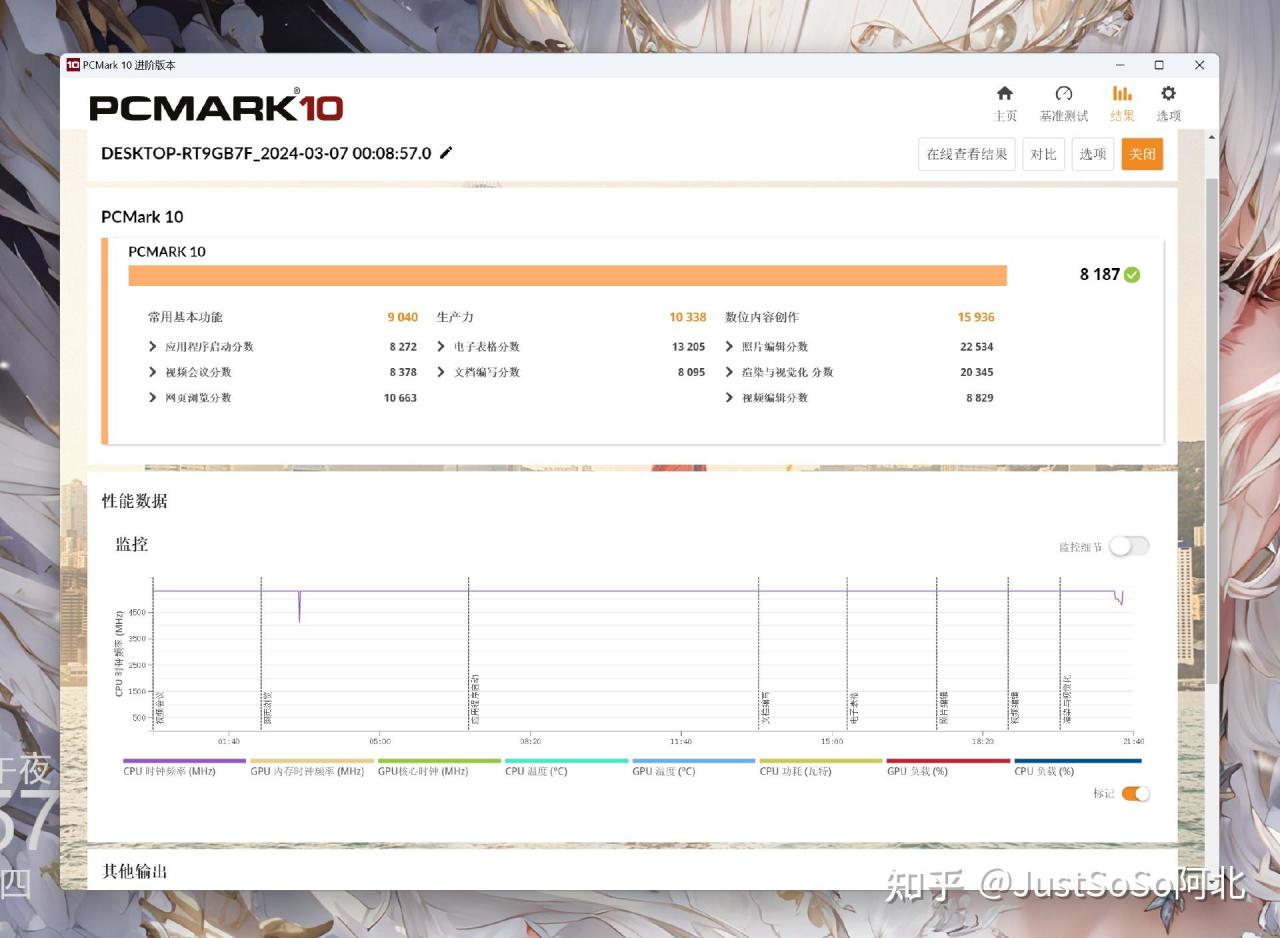Select the CPU 功耗 (瓦特) legend swatch
This screenshot has height=938, width=1280.
[x=821, y=761]
